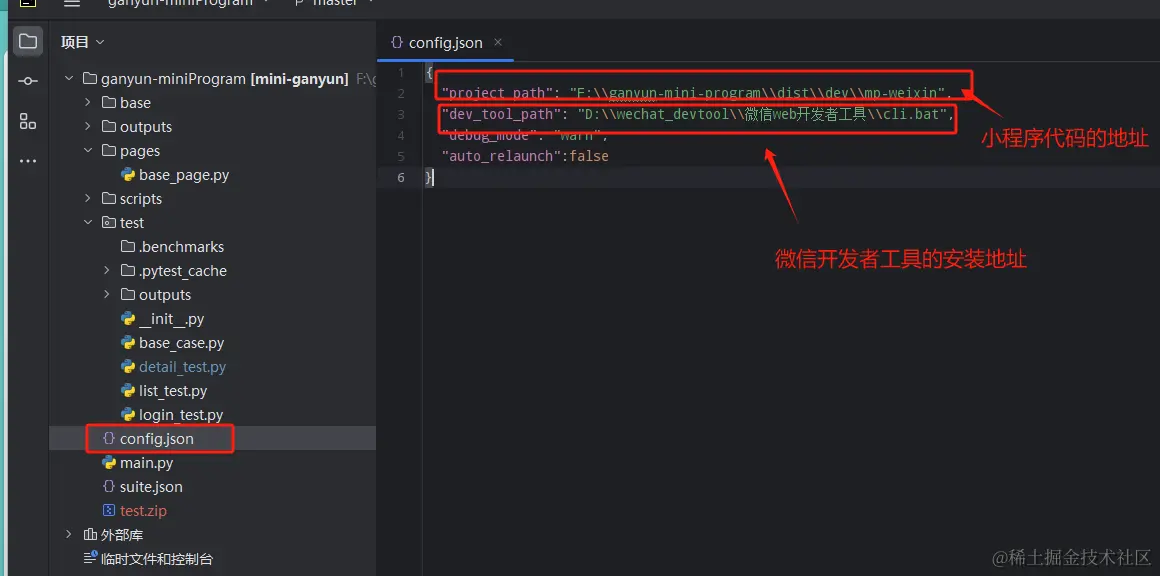Click line number 1 in the gutter
This screenshot has width=1160, height=576.
[x=401, y=72]
